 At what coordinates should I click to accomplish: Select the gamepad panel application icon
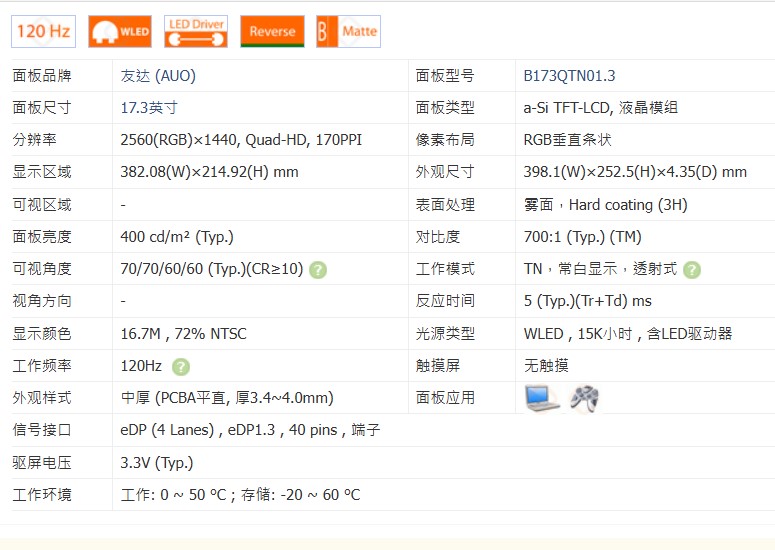pos(585,398)
